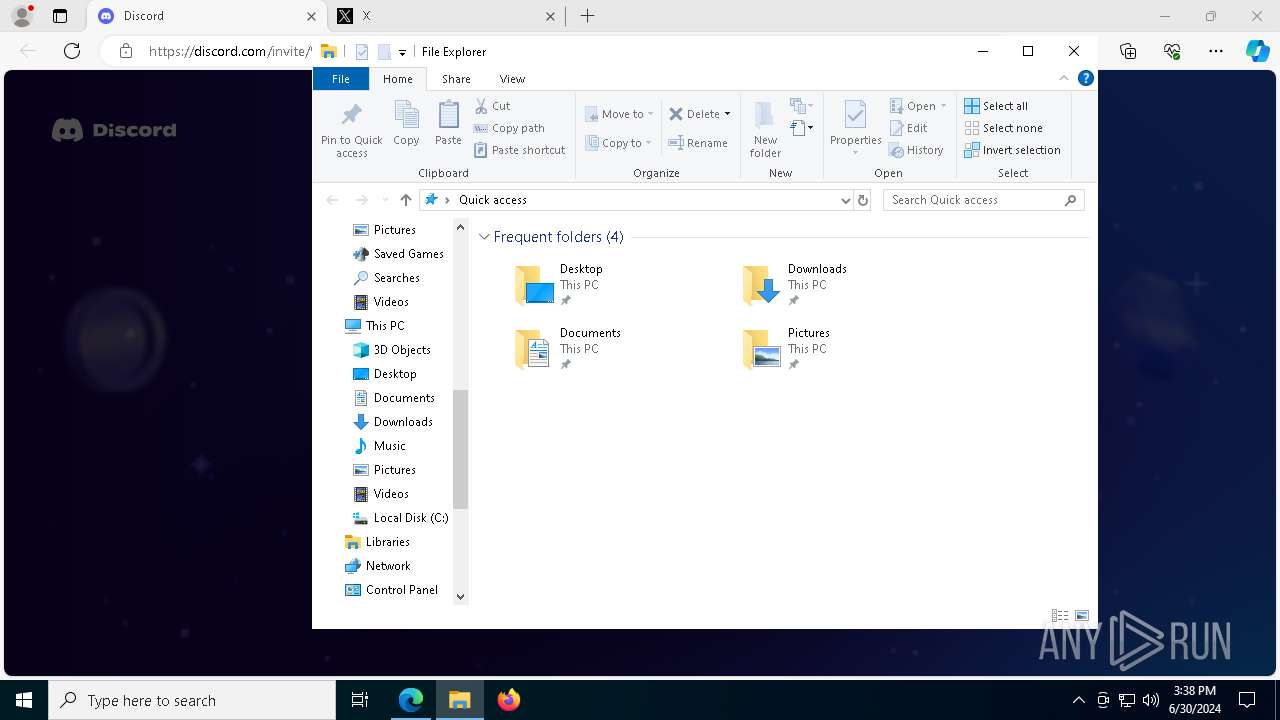1280x720 pixels.
Task: Select the Home ribbon tab
Action: [398, 79]
